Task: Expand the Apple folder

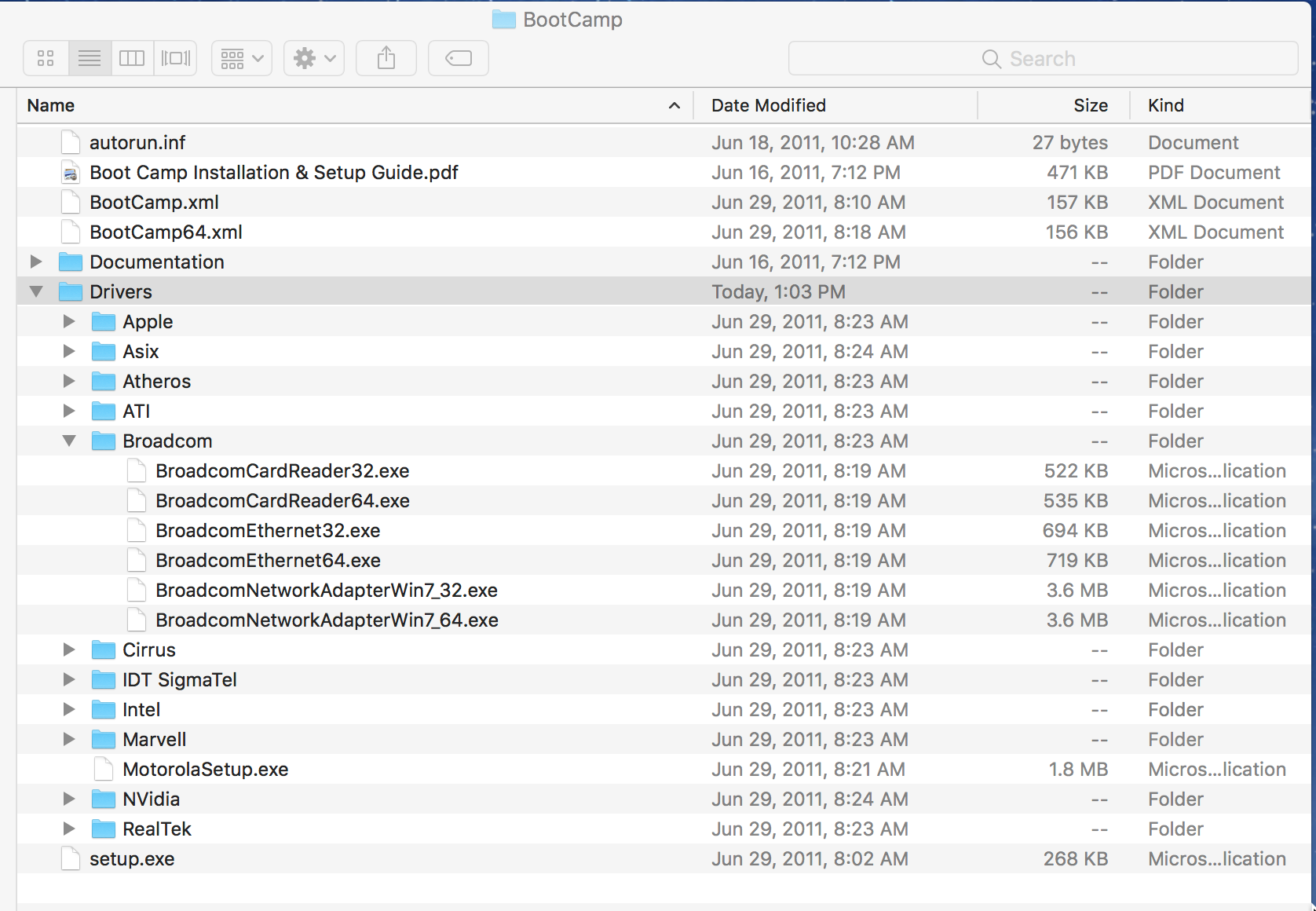Action: [69, 321]
